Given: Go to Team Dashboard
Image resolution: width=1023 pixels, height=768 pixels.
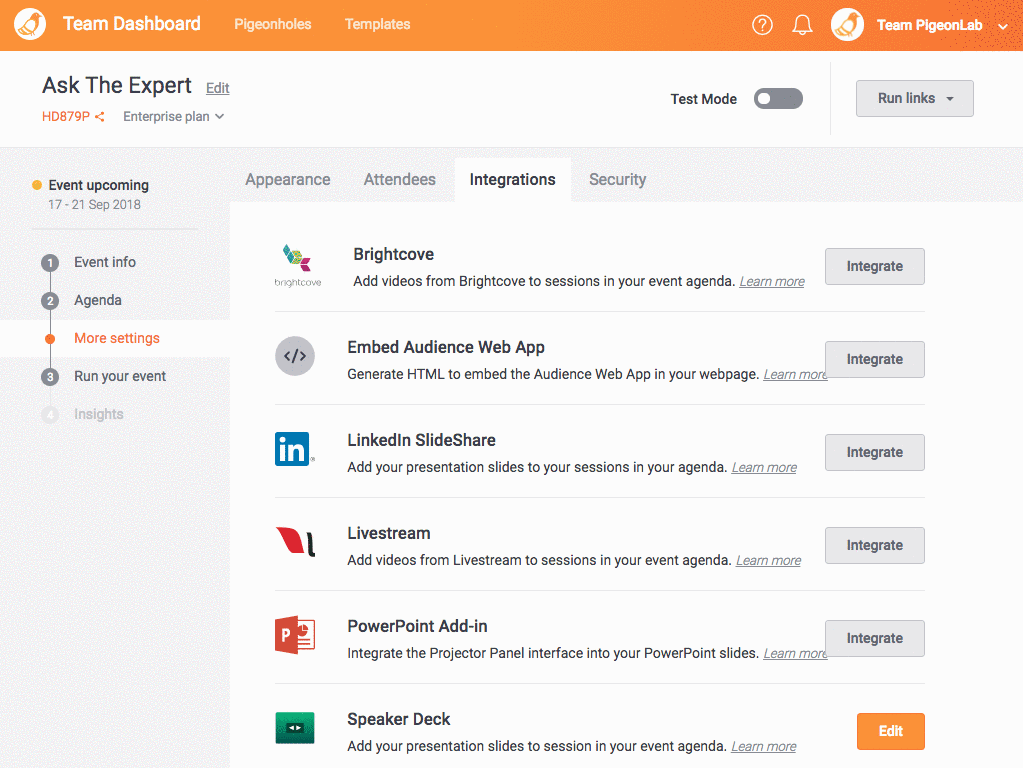Looking at the screenshot, I should [132, 23].
